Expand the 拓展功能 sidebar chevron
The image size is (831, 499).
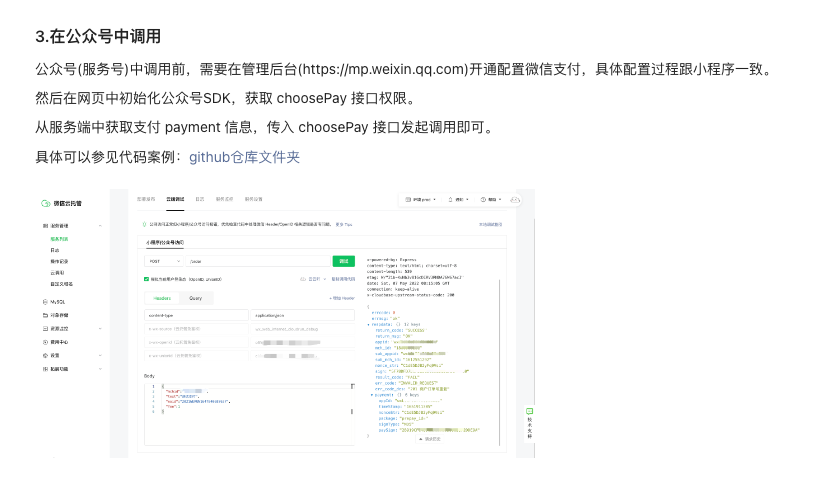click(100, 369)
